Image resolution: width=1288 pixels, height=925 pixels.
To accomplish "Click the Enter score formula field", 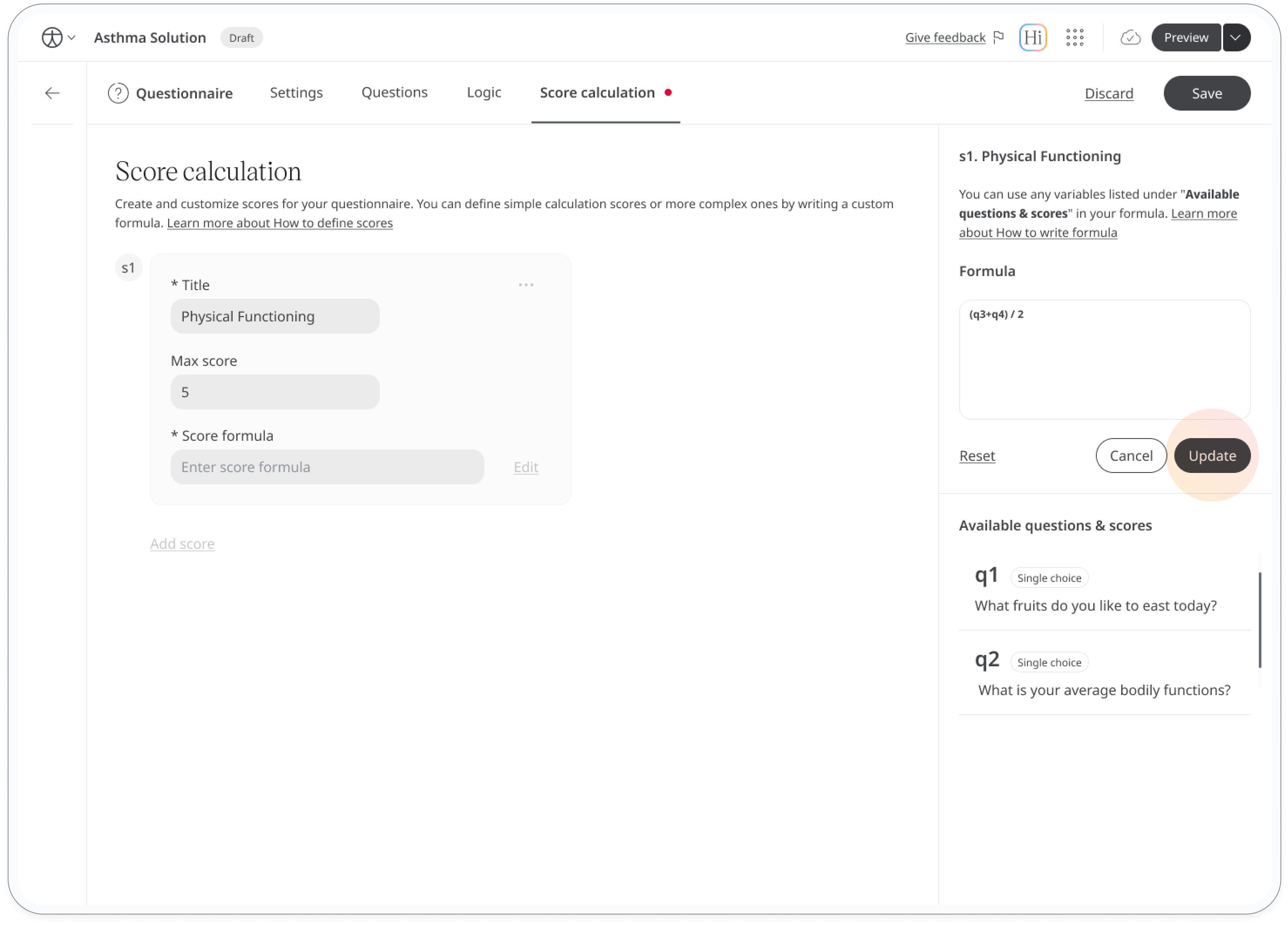I will tap(327, 467).
